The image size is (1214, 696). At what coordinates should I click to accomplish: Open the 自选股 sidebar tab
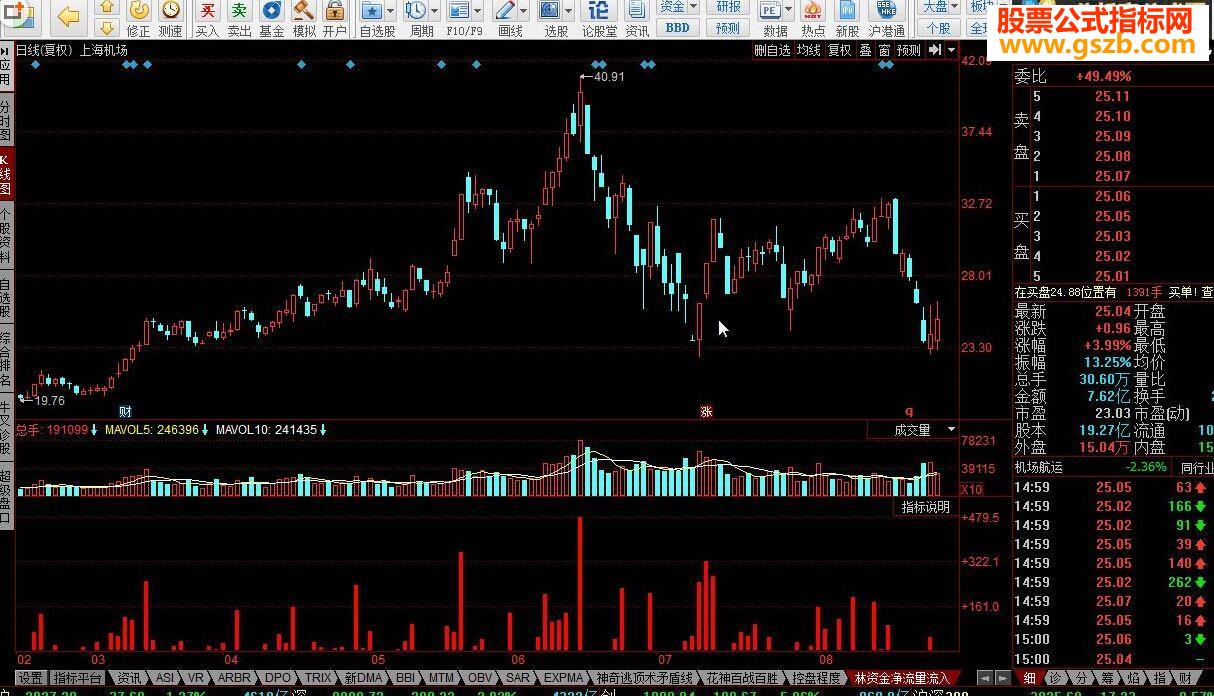click(x=6, y=296)
